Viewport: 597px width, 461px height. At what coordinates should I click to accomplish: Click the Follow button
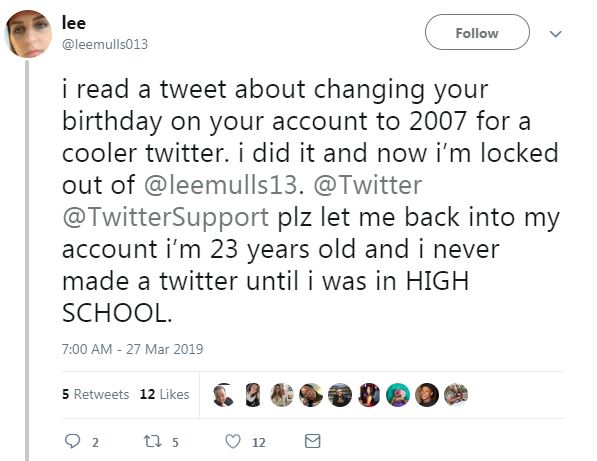point(477,32)
